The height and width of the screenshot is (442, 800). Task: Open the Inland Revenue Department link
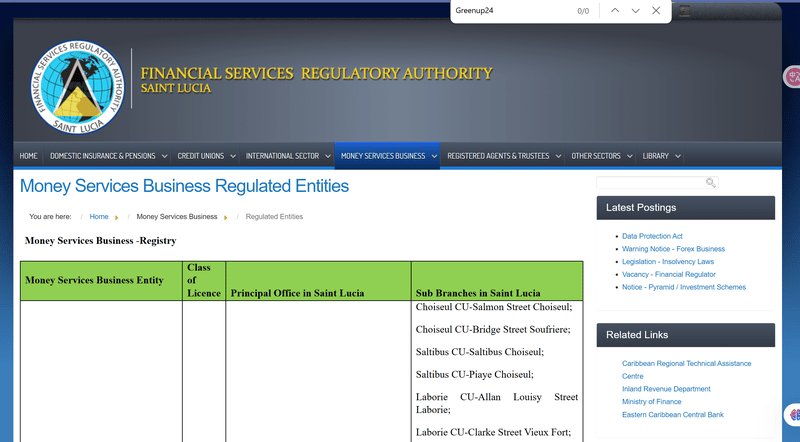coord(666,389)
